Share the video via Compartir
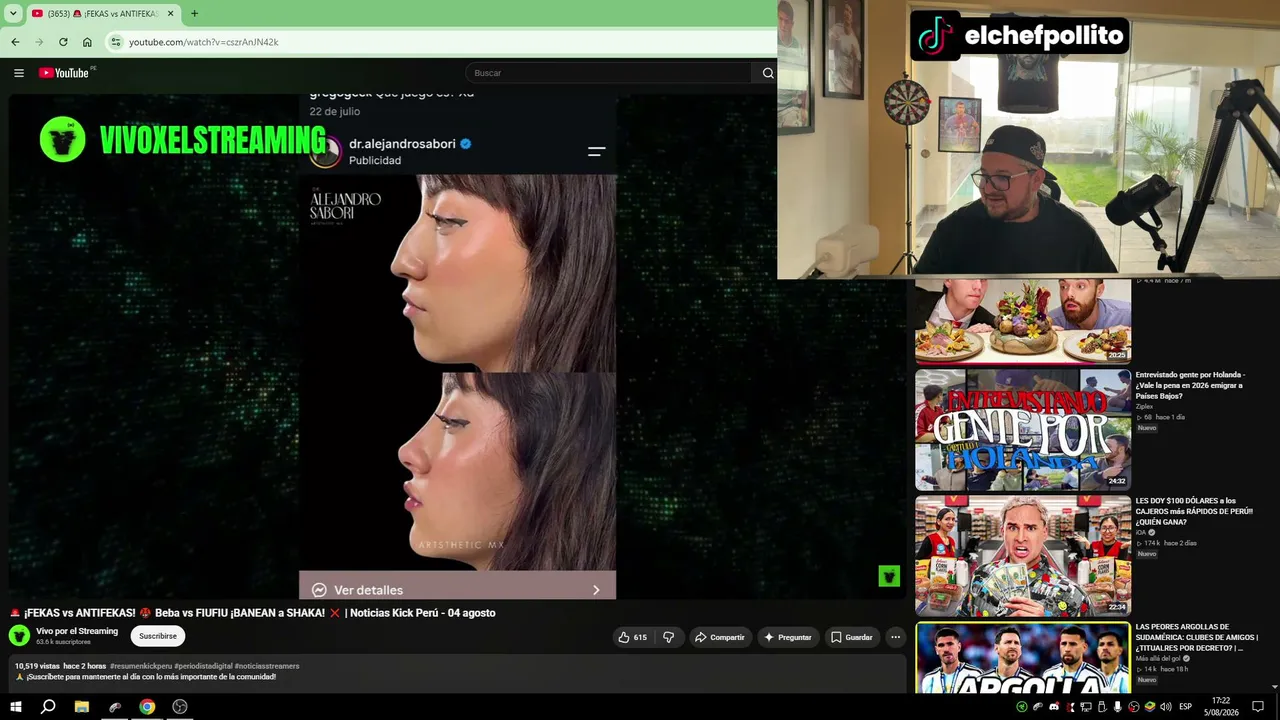1280x720 pixels. [x=720, y=637]
